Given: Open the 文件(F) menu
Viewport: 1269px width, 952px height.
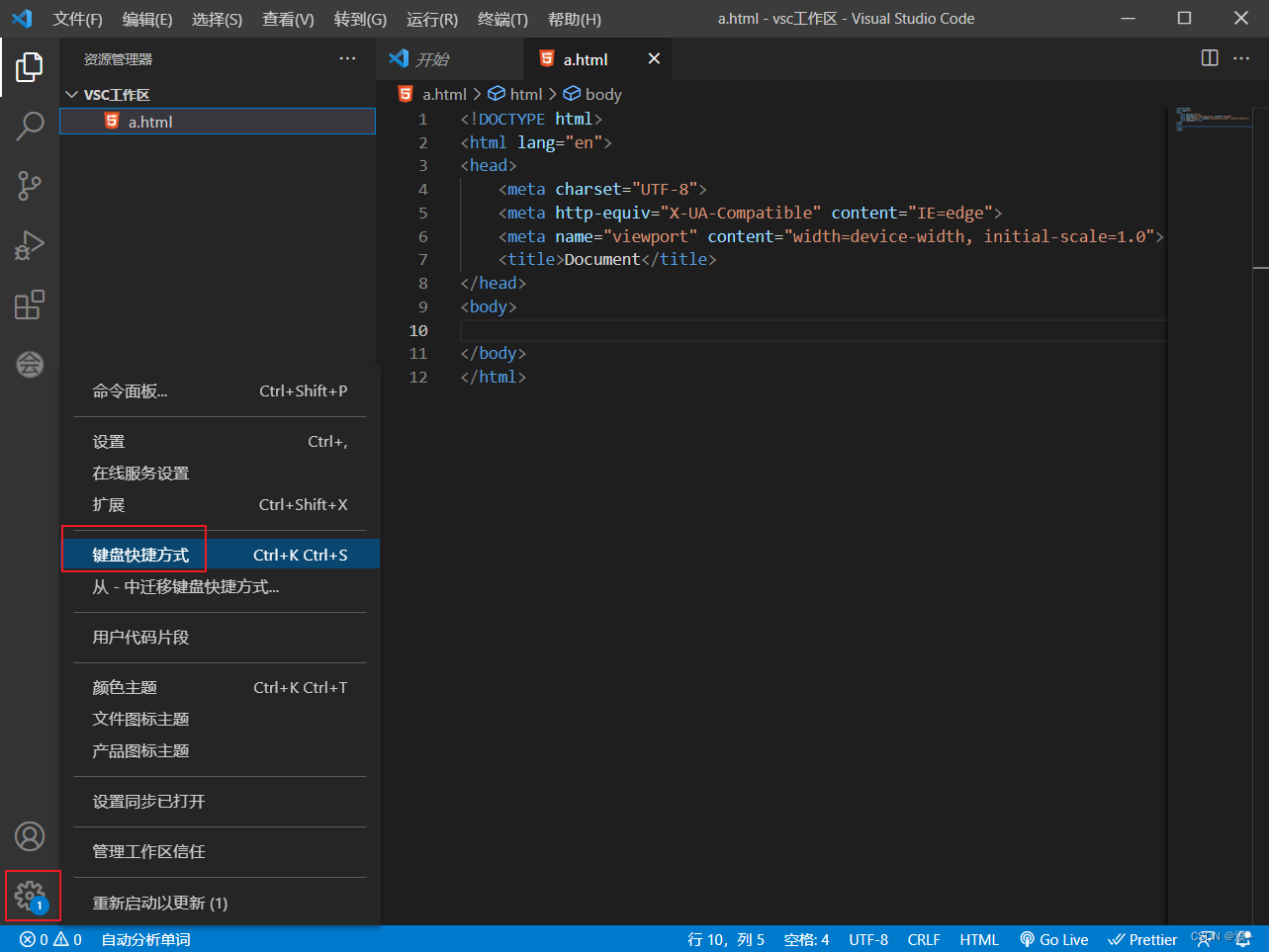Looking at the screenshot, I should tap(77, 19).
